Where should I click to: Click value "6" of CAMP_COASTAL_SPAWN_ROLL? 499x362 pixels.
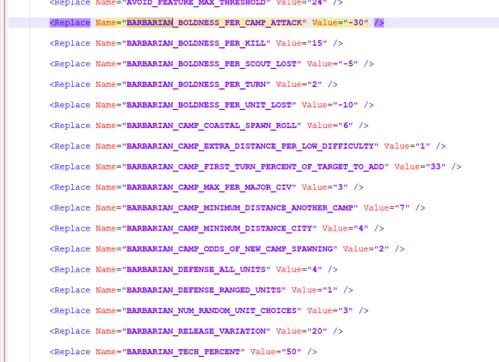pos(346,126)
